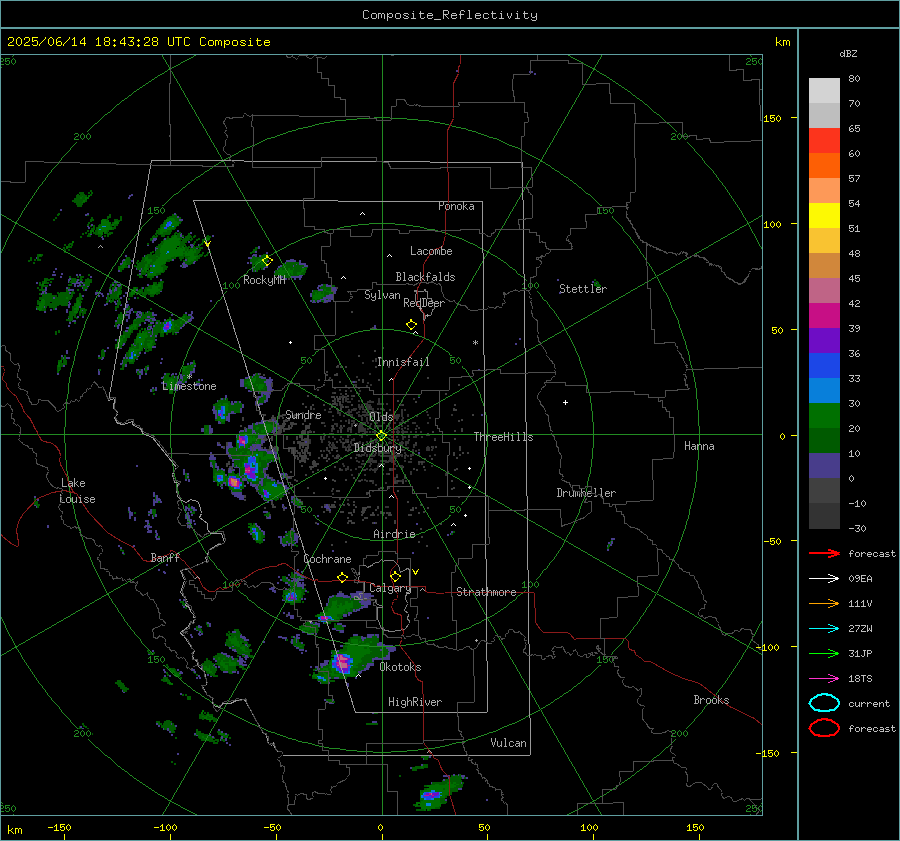The image size is (900, 841).
Task: Click the RedDeer city label
Action: tap(424, 303)
